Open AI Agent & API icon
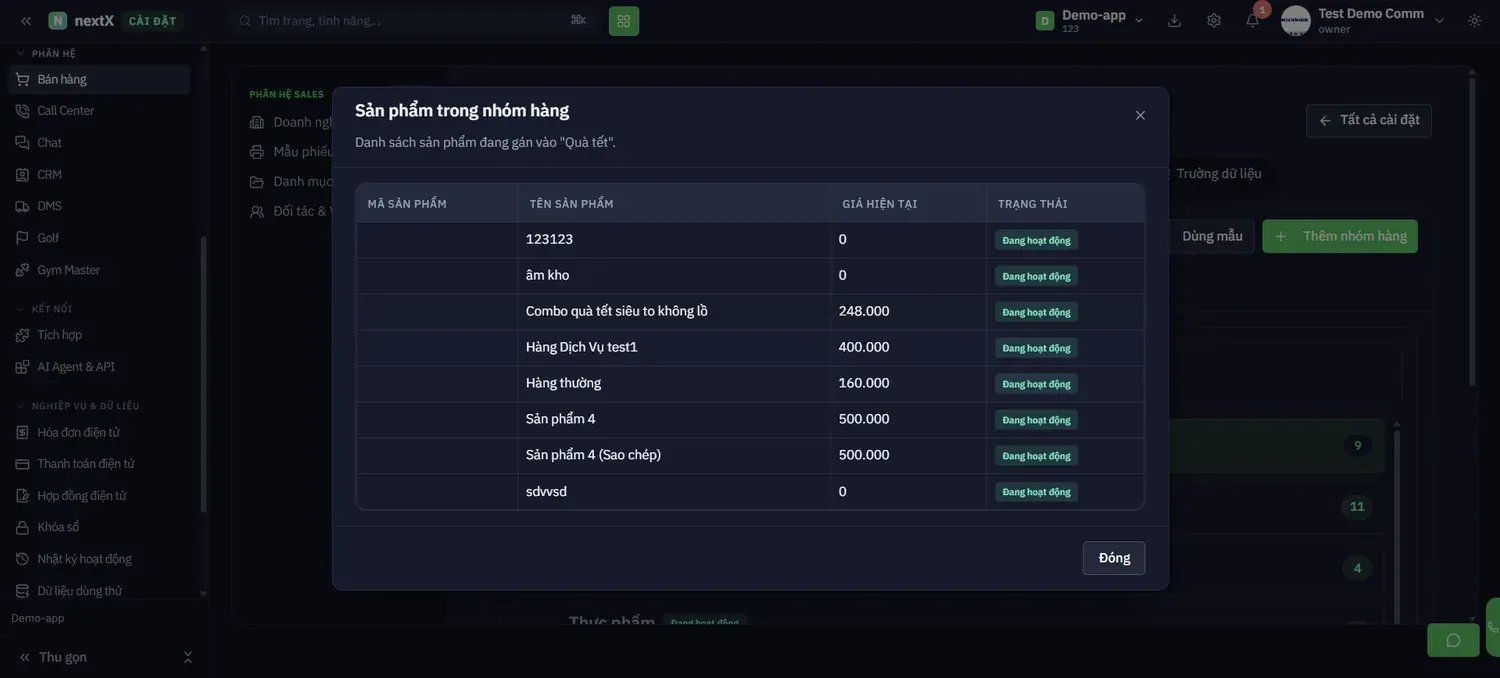 [22, 367]
